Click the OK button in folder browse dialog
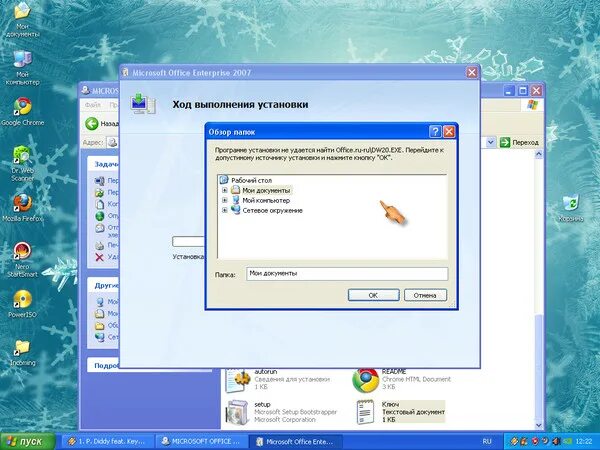The height and width of the screenshot is (450, 600). click(373, 295)
